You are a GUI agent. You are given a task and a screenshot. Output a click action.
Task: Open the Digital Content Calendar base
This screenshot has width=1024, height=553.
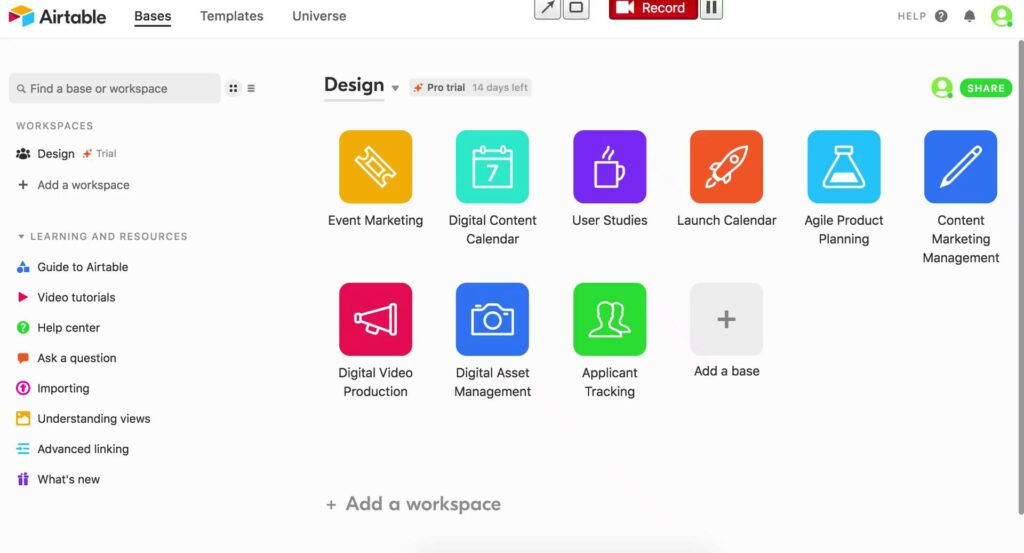coord(492,167)
